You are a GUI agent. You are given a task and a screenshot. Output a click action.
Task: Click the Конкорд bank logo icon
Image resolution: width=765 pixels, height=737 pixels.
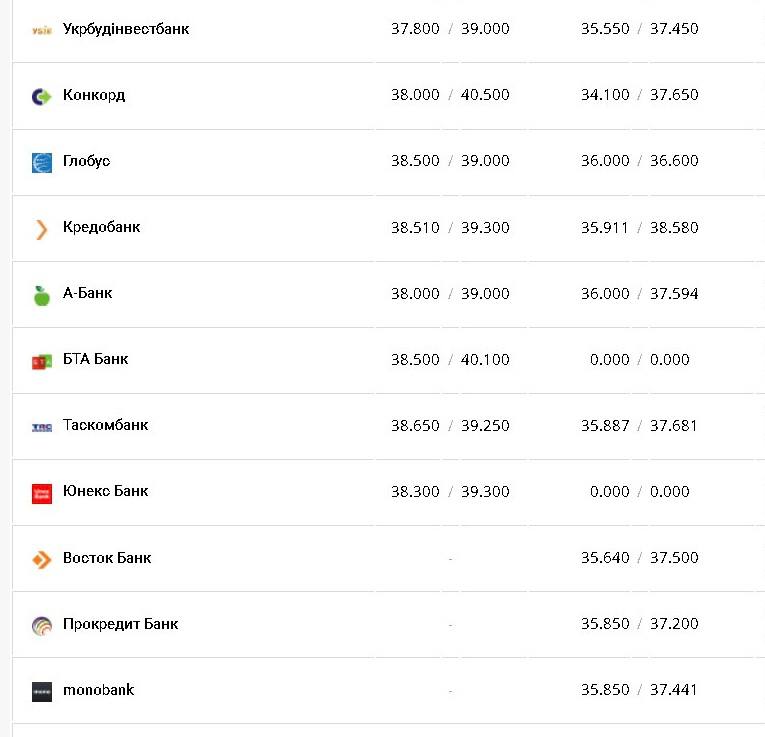[41, 96]
